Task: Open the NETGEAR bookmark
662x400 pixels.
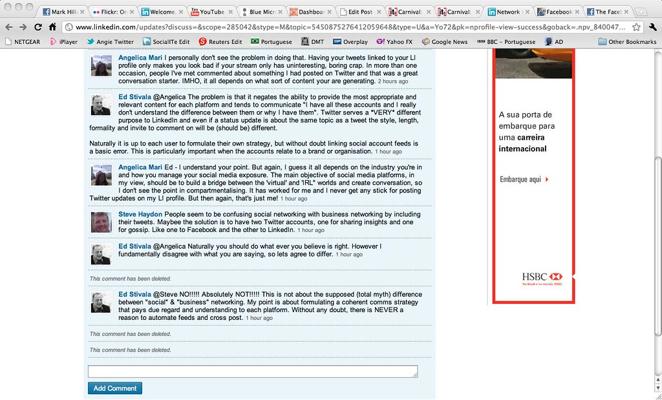Action: [x=26, y=43]
